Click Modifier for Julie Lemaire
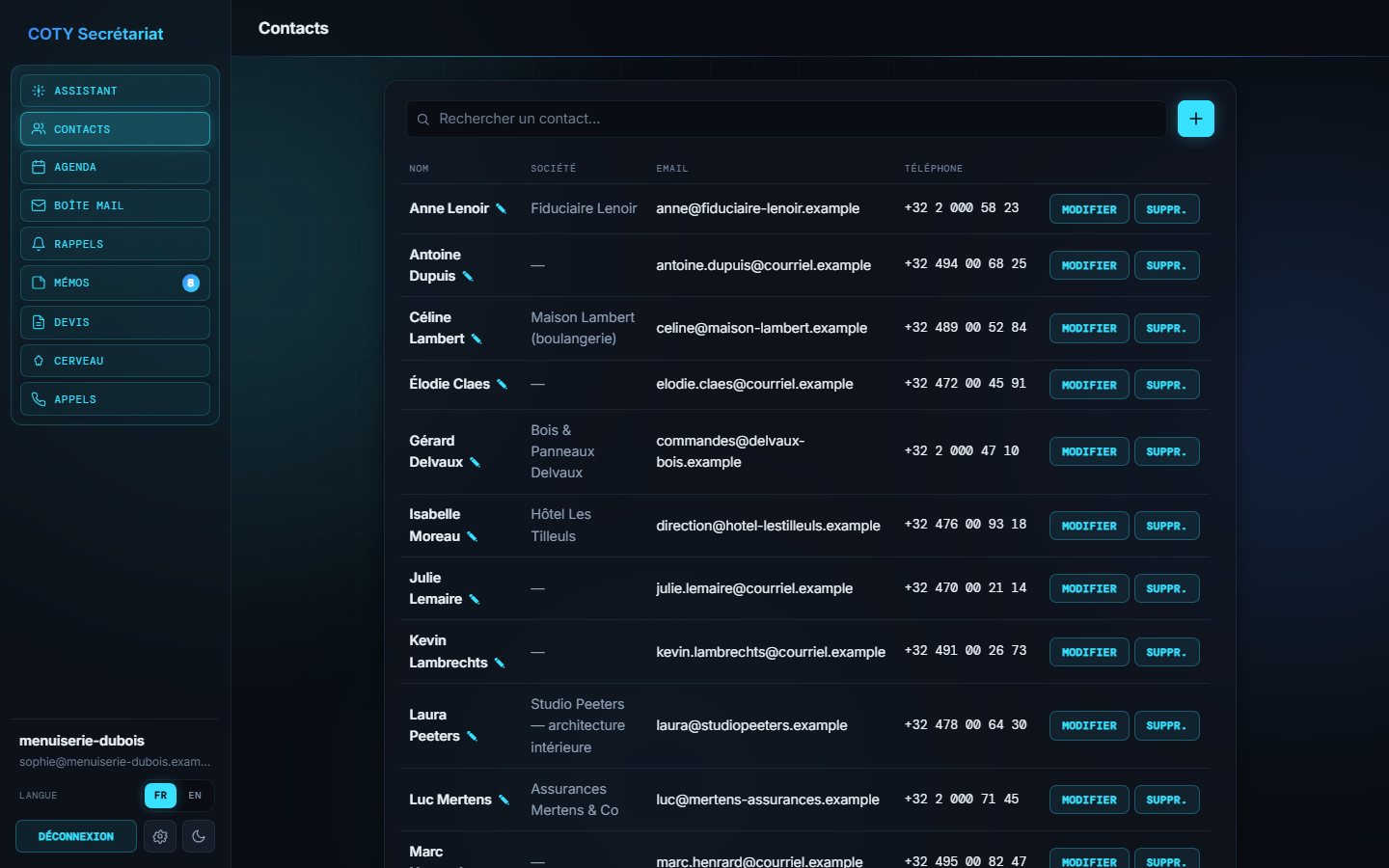 click(1089, 588)
